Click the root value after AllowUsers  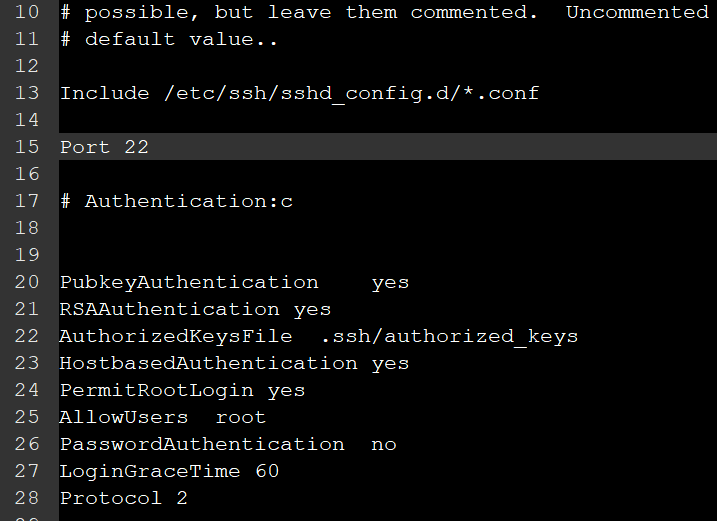pyautogui.click(x=241, y=417)
